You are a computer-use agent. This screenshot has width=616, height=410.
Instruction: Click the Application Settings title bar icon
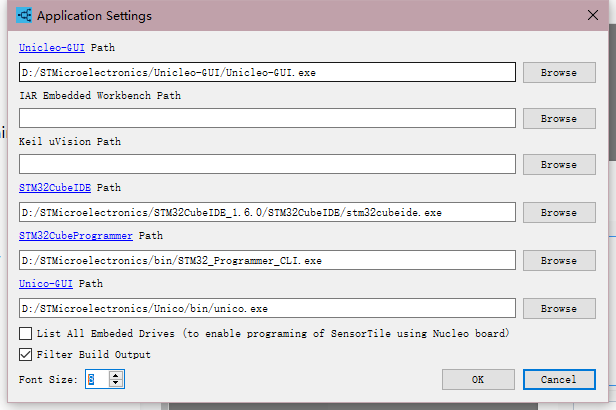click(24, 15)
